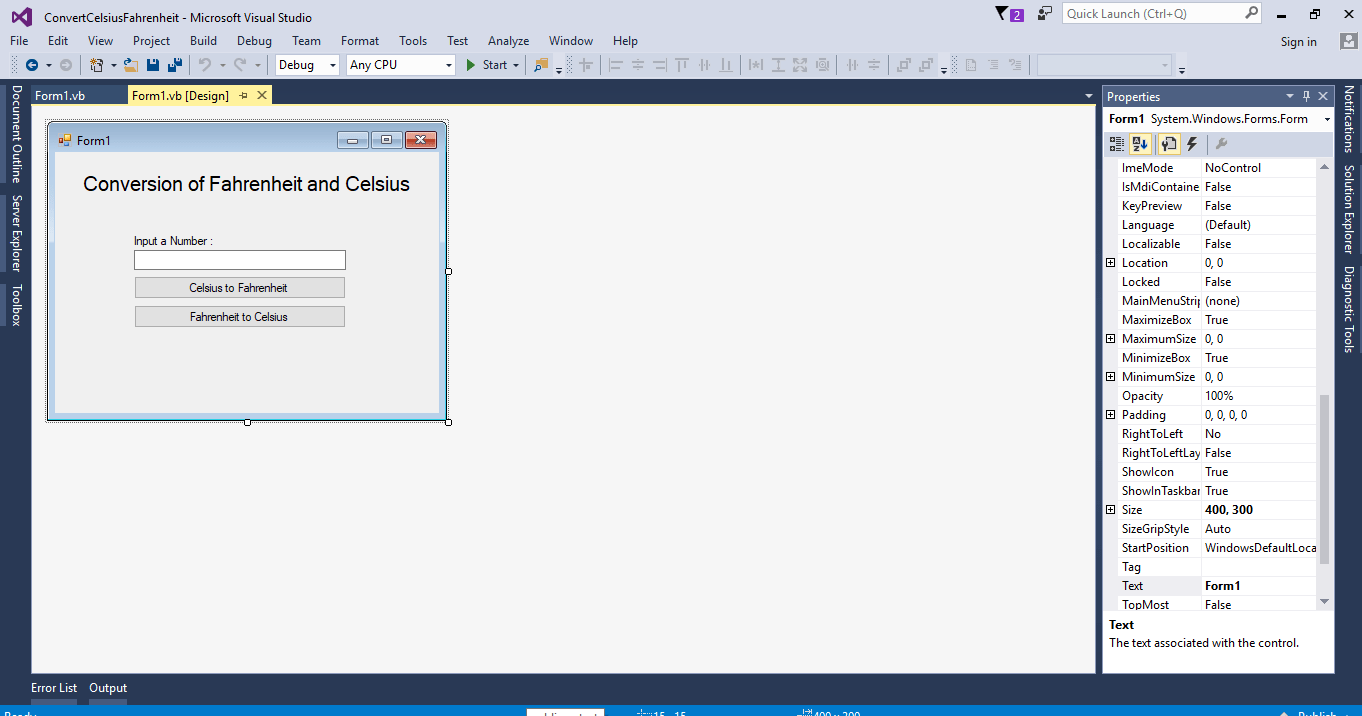Click the Save toolbar icon

(x=151, y=64)
